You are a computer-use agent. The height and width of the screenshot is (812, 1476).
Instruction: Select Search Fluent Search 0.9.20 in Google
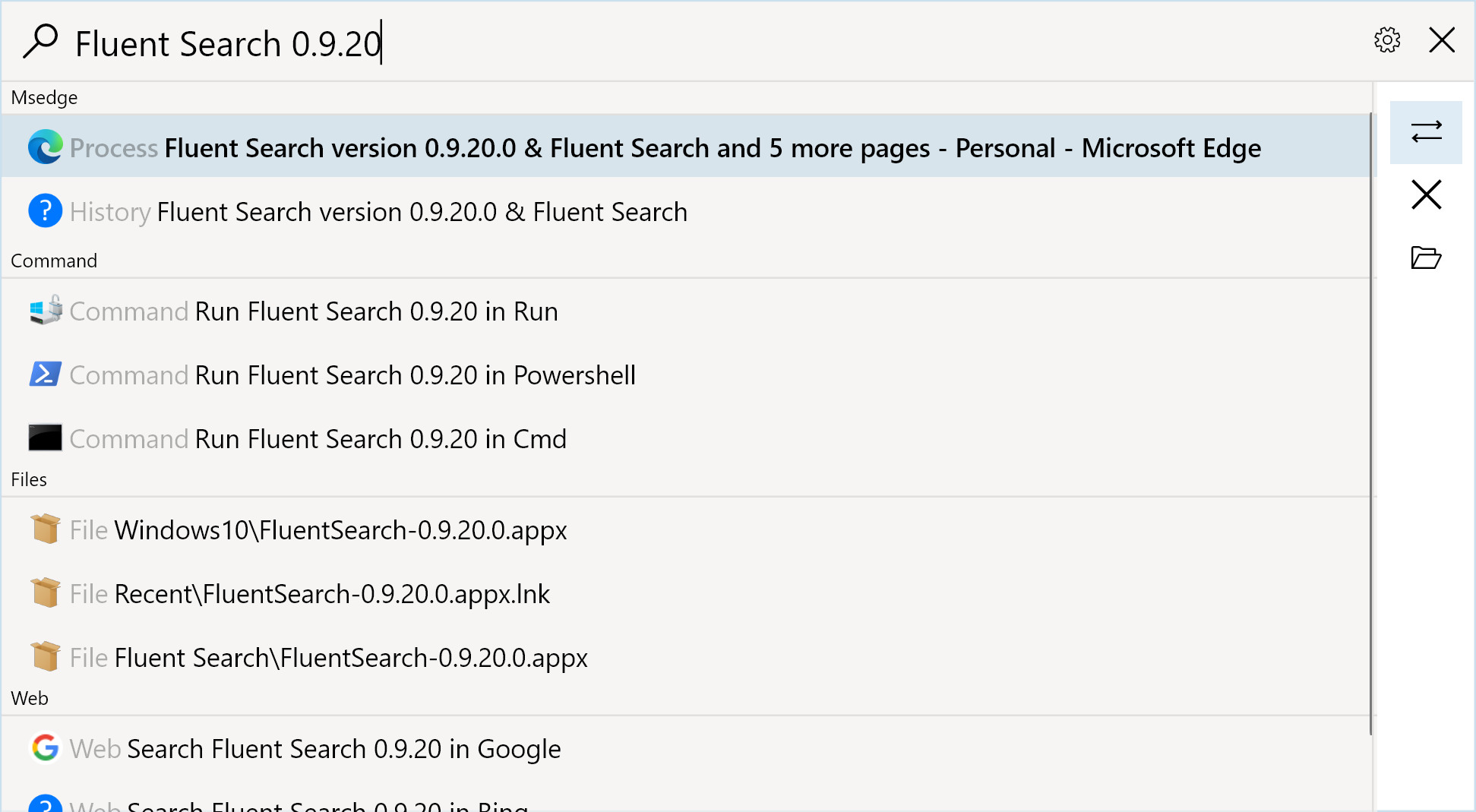pyautogui.click(x=688, y=748)
